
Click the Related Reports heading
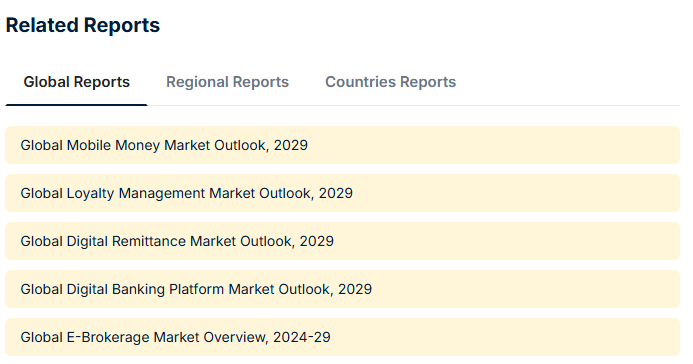pyautogui.click(x=83, y=25)
